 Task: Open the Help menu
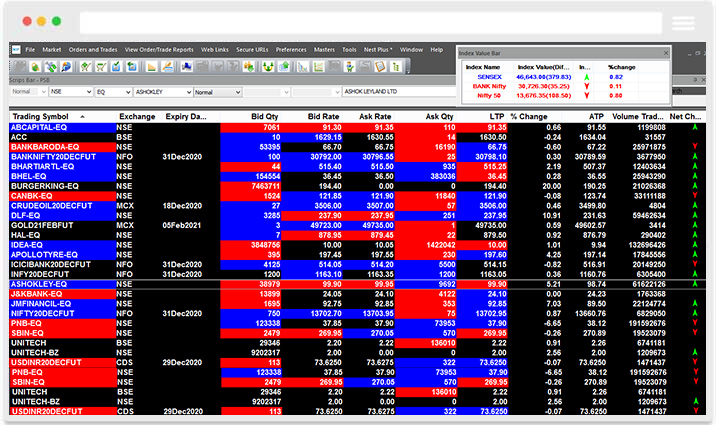pyautogui.click(x=437, y=49)
